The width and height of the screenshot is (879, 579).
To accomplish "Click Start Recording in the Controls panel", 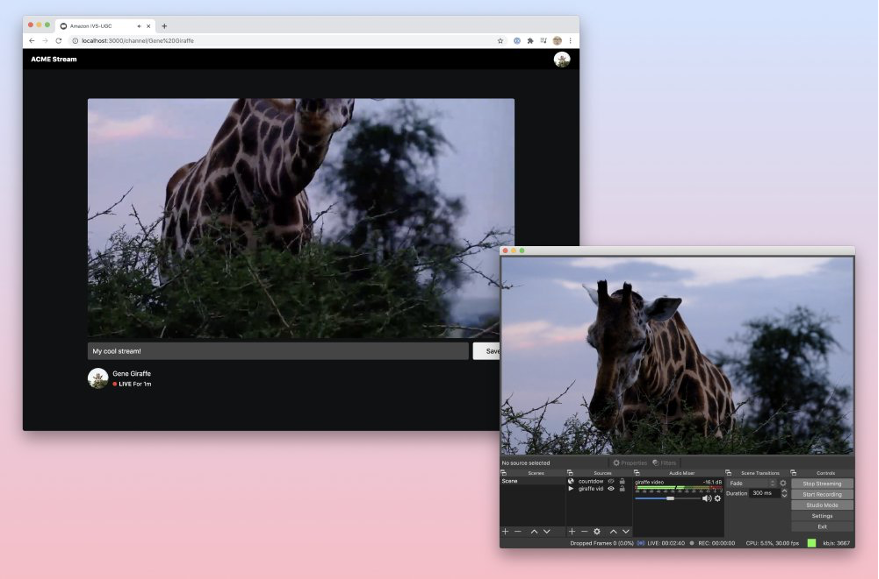I will click(822, 495).
